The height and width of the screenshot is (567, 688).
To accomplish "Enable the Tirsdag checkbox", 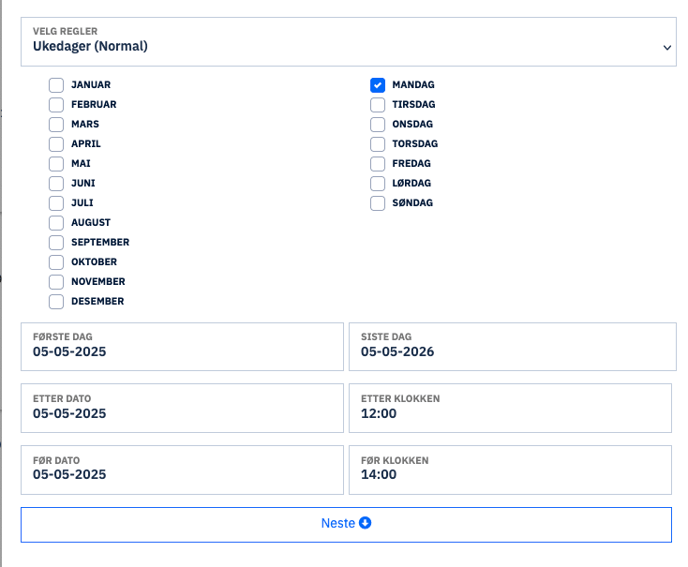I will (x=377, y=105).
